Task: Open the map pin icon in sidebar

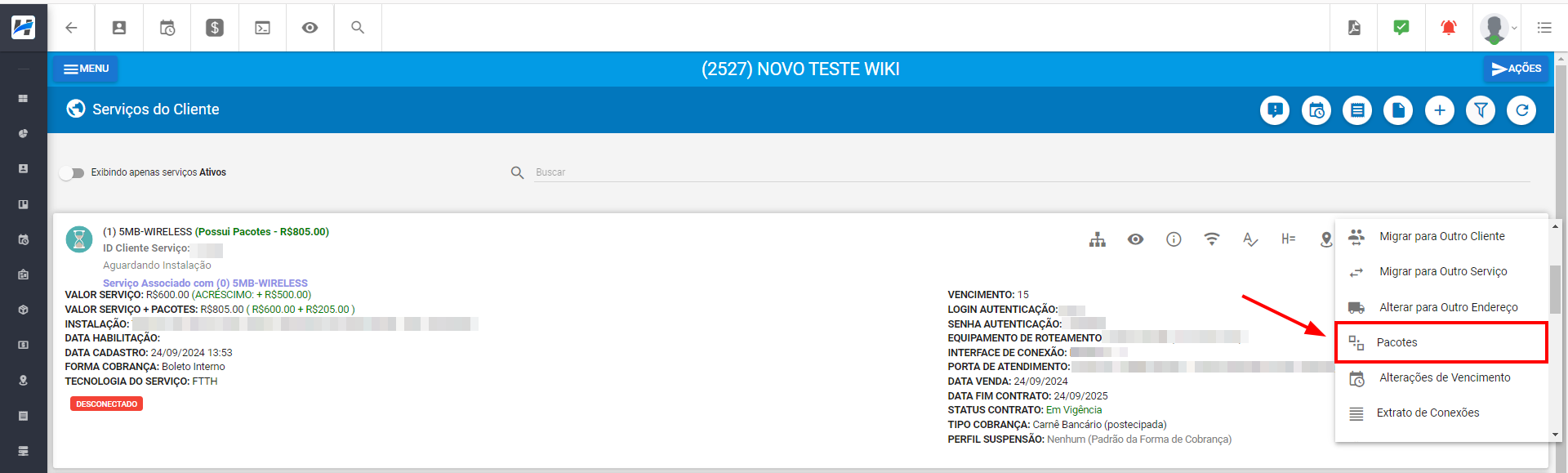Action: tap(23, 380)
